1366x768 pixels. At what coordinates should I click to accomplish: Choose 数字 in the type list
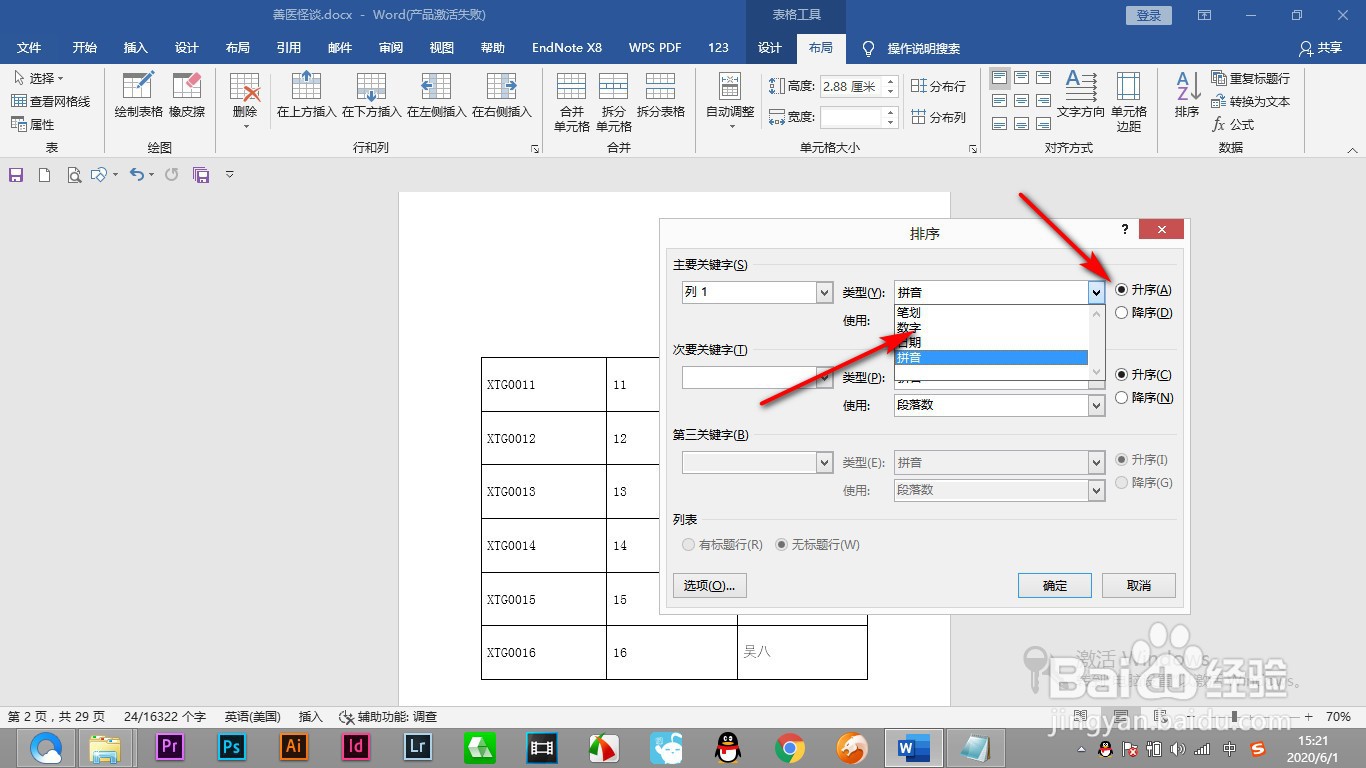coord(991,328)
